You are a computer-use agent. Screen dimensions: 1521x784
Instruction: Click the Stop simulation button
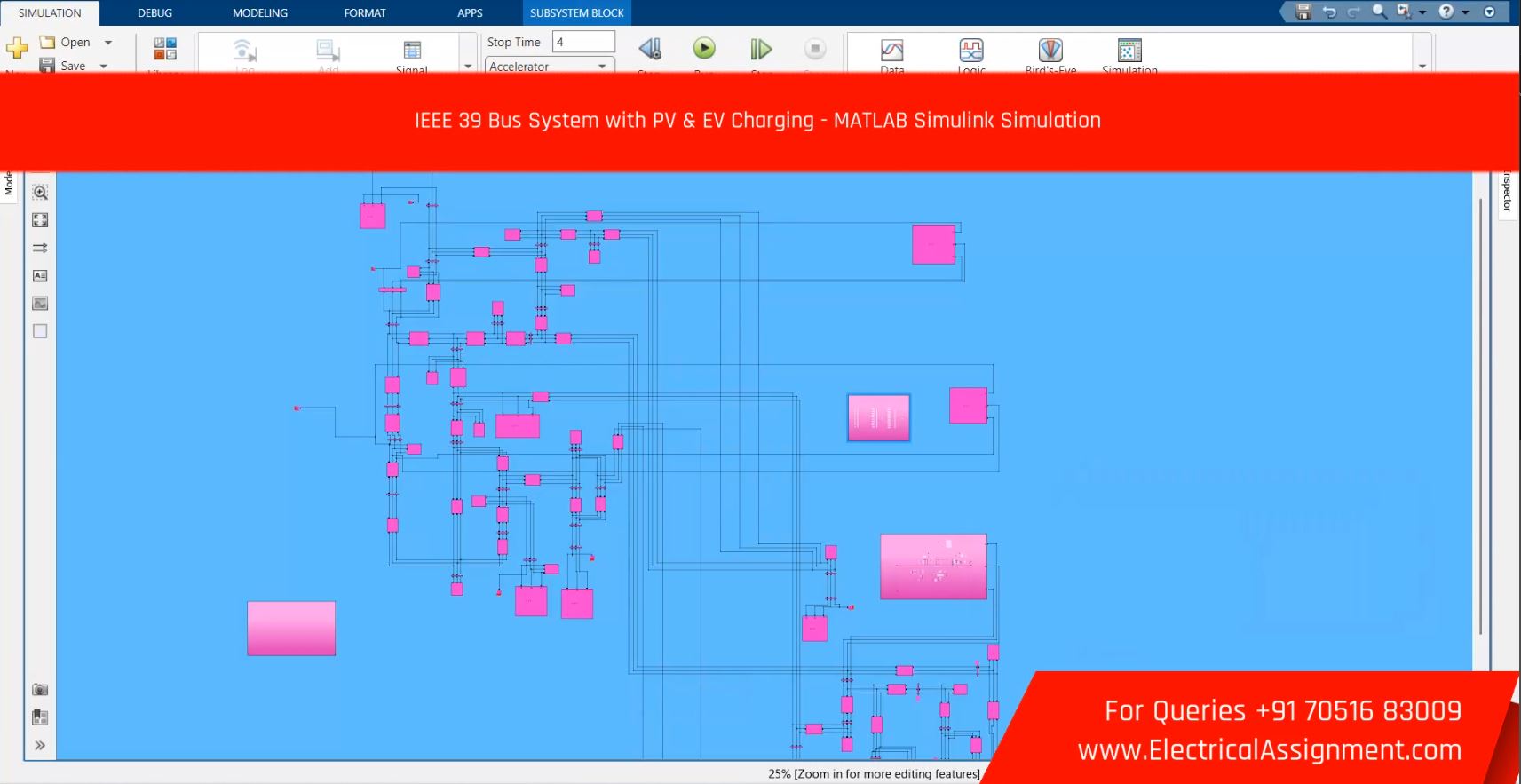tap(815, 49)
